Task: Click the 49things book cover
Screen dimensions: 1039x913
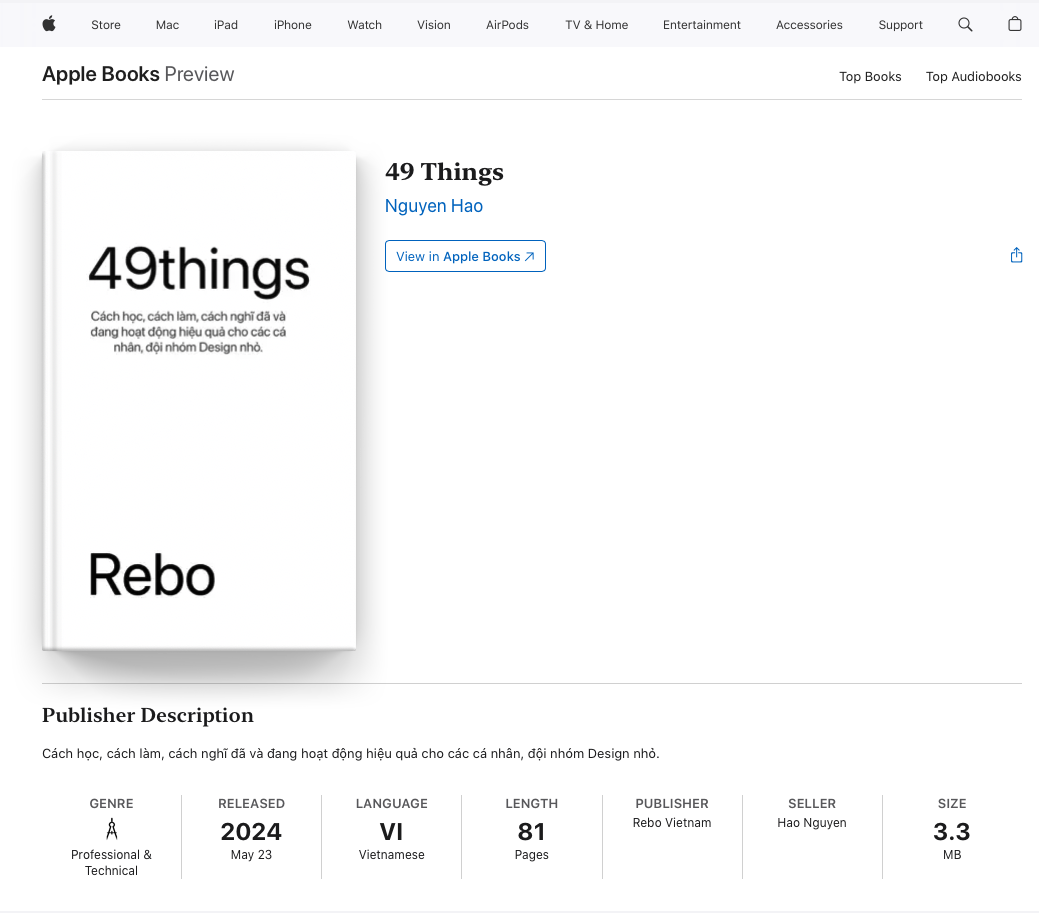Action: click(x=199, y=401)
